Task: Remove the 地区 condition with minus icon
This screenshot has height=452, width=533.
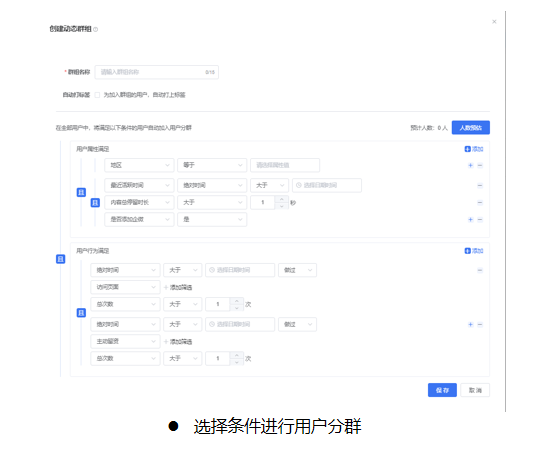Action: click(480, 166)
